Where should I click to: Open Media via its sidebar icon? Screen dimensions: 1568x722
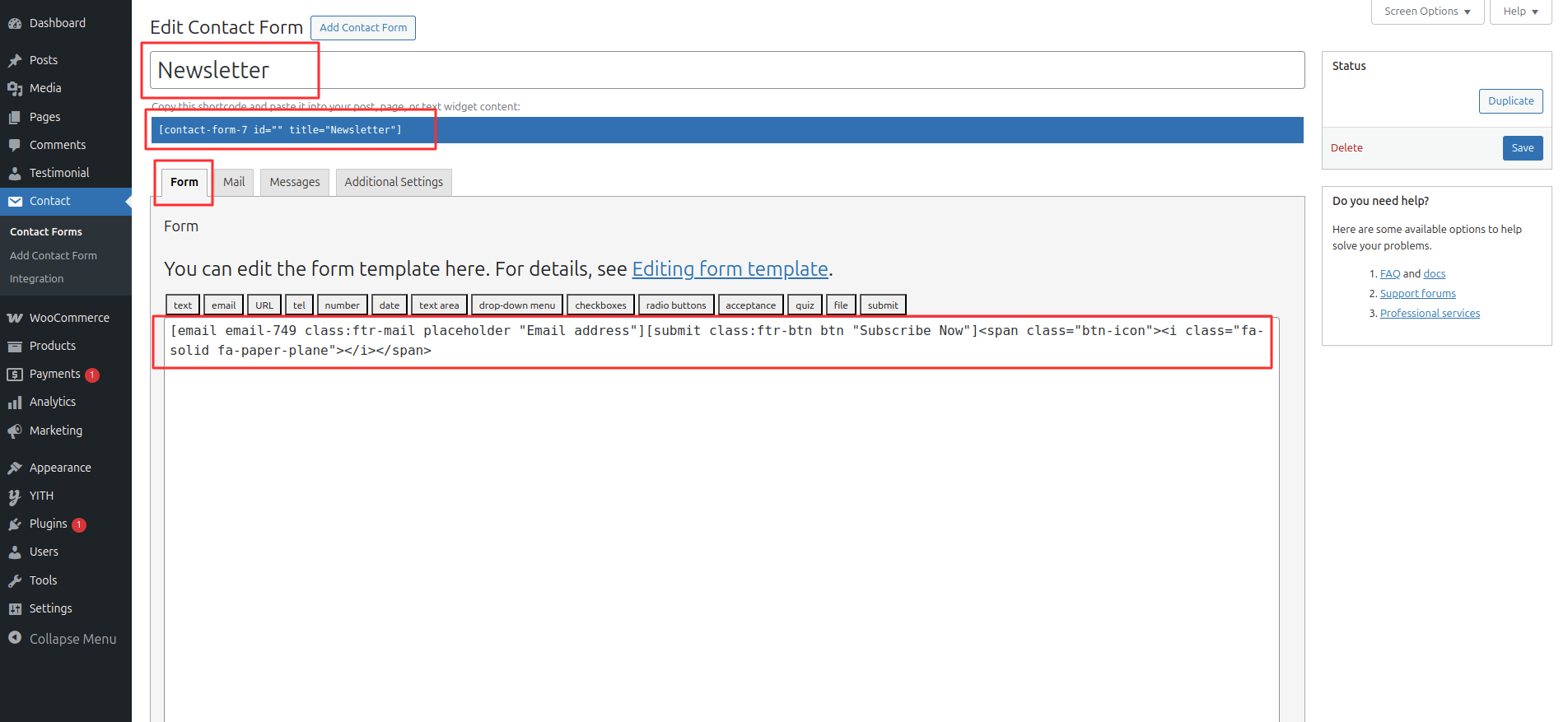click(15, 88)
